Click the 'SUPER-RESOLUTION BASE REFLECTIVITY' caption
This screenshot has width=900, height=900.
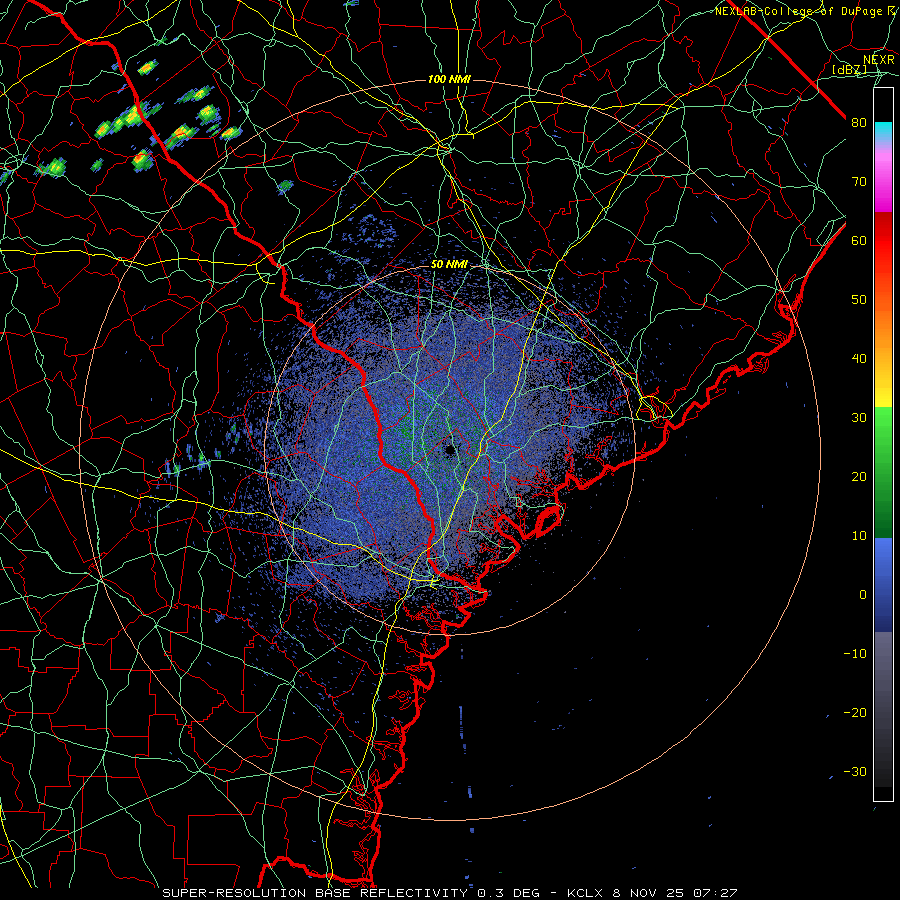point(315,893)
